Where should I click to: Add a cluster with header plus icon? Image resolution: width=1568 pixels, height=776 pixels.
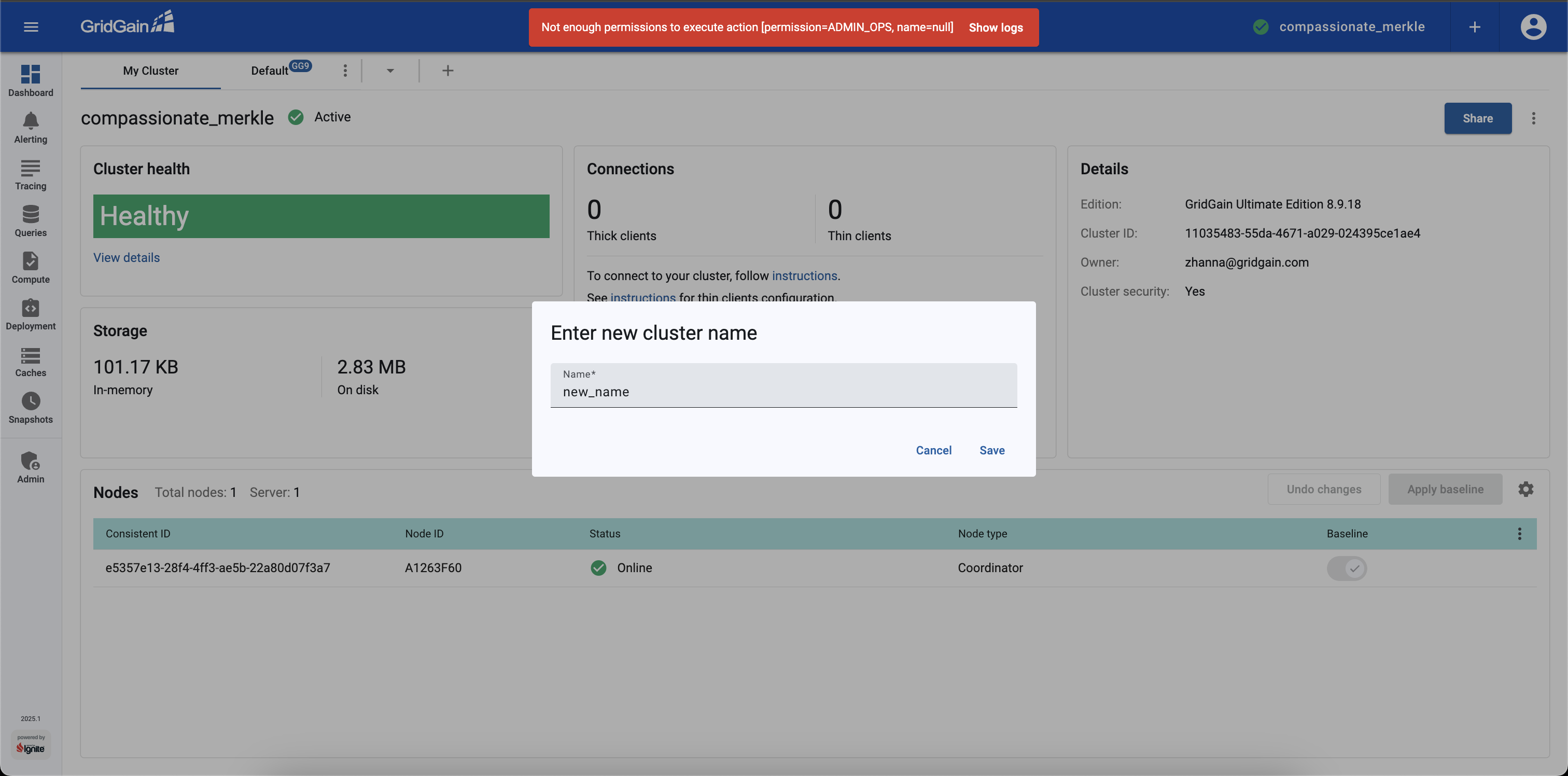click(x=1474, y=27)
